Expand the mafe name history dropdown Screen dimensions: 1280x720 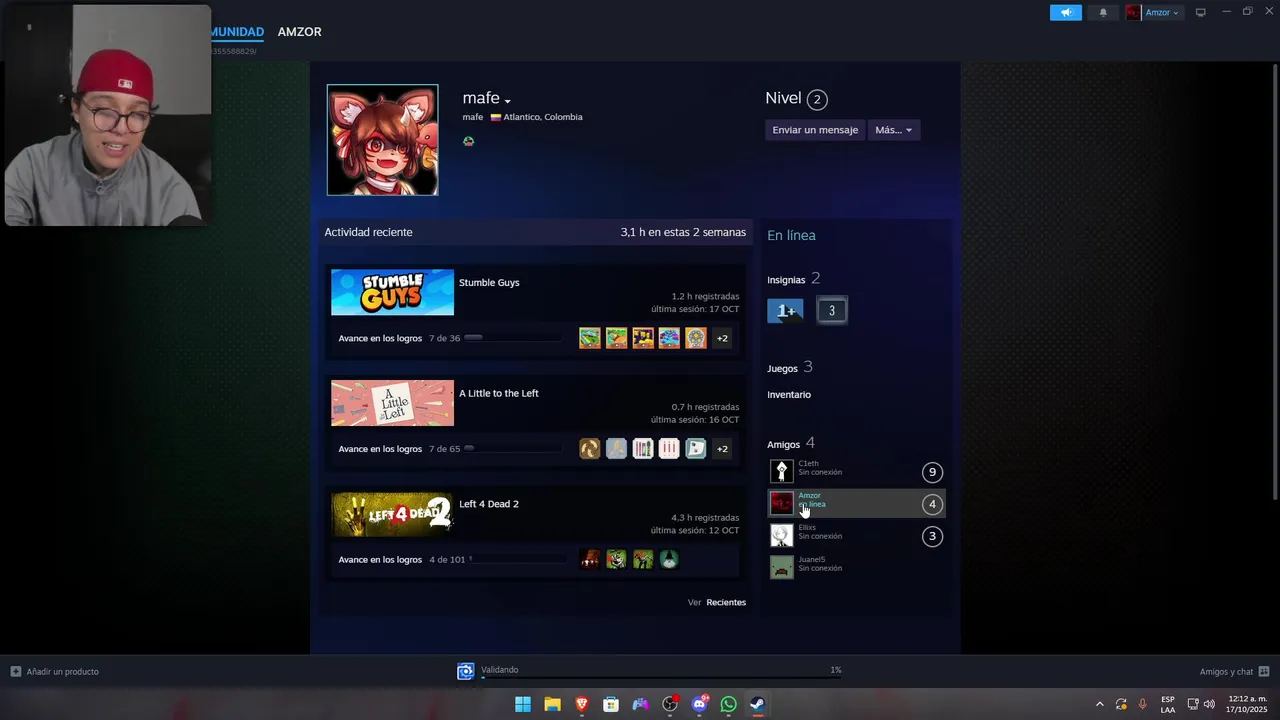click(x=508, y=101)
